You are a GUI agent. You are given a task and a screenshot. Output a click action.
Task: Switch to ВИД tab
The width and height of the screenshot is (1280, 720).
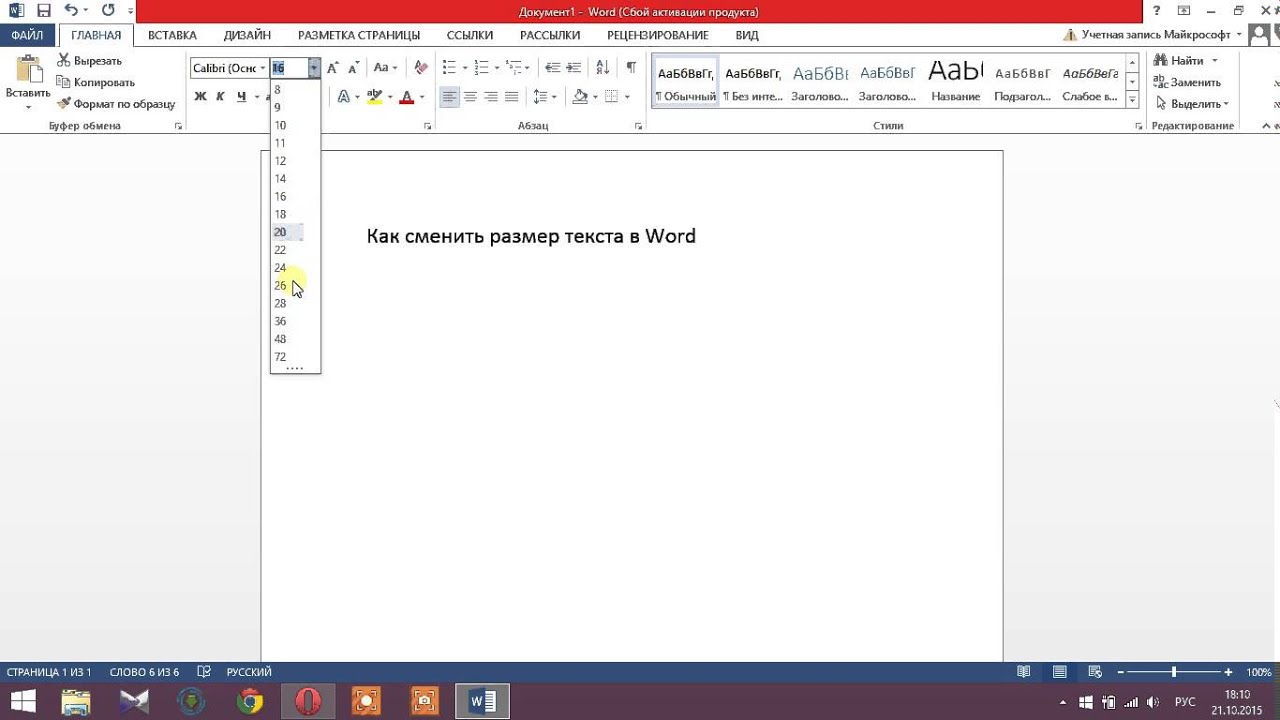point(747,35)
